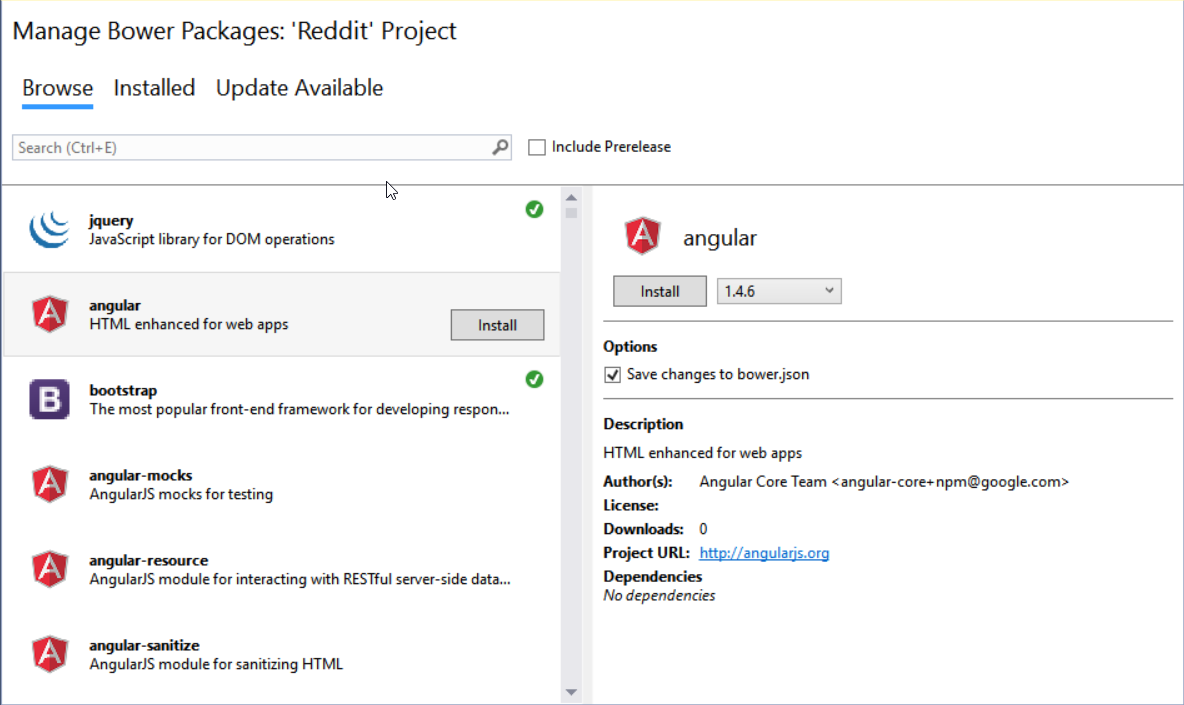Viewport: 1184px width, 705px height.
Task: Click Install button in angular details pane
Action: [659, 291]
